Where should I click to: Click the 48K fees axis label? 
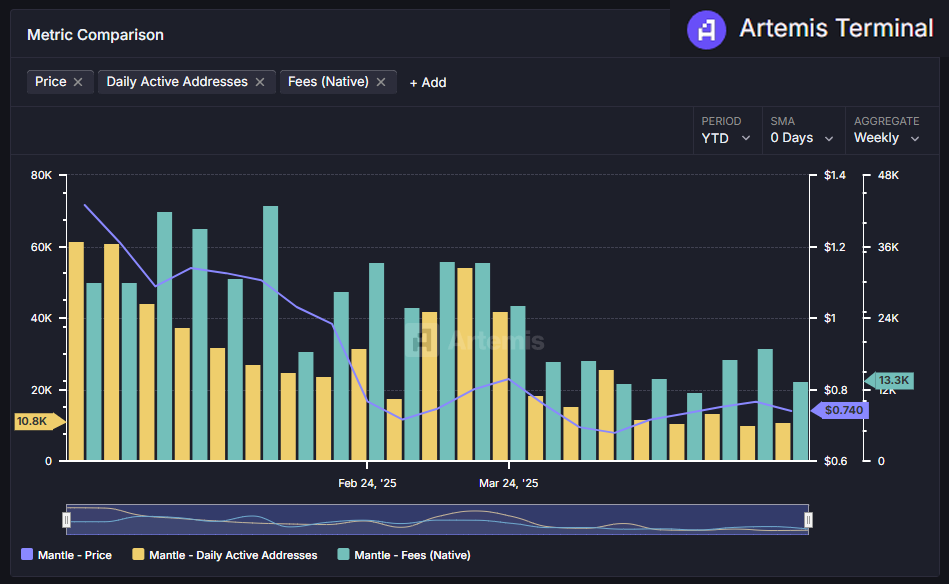point(888,175)
